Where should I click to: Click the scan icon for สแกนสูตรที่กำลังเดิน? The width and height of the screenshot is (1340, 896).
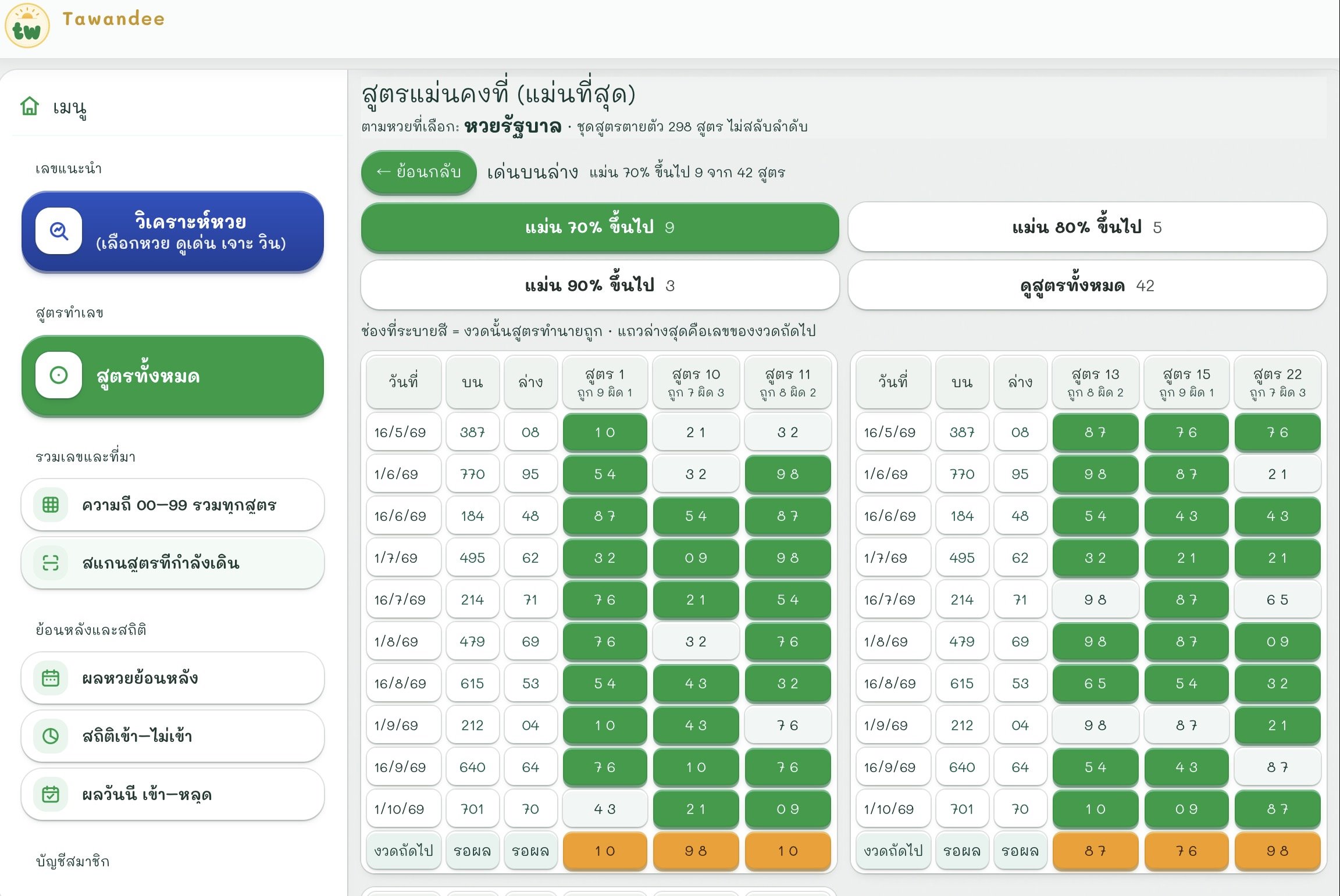click(x=51, y=563)
